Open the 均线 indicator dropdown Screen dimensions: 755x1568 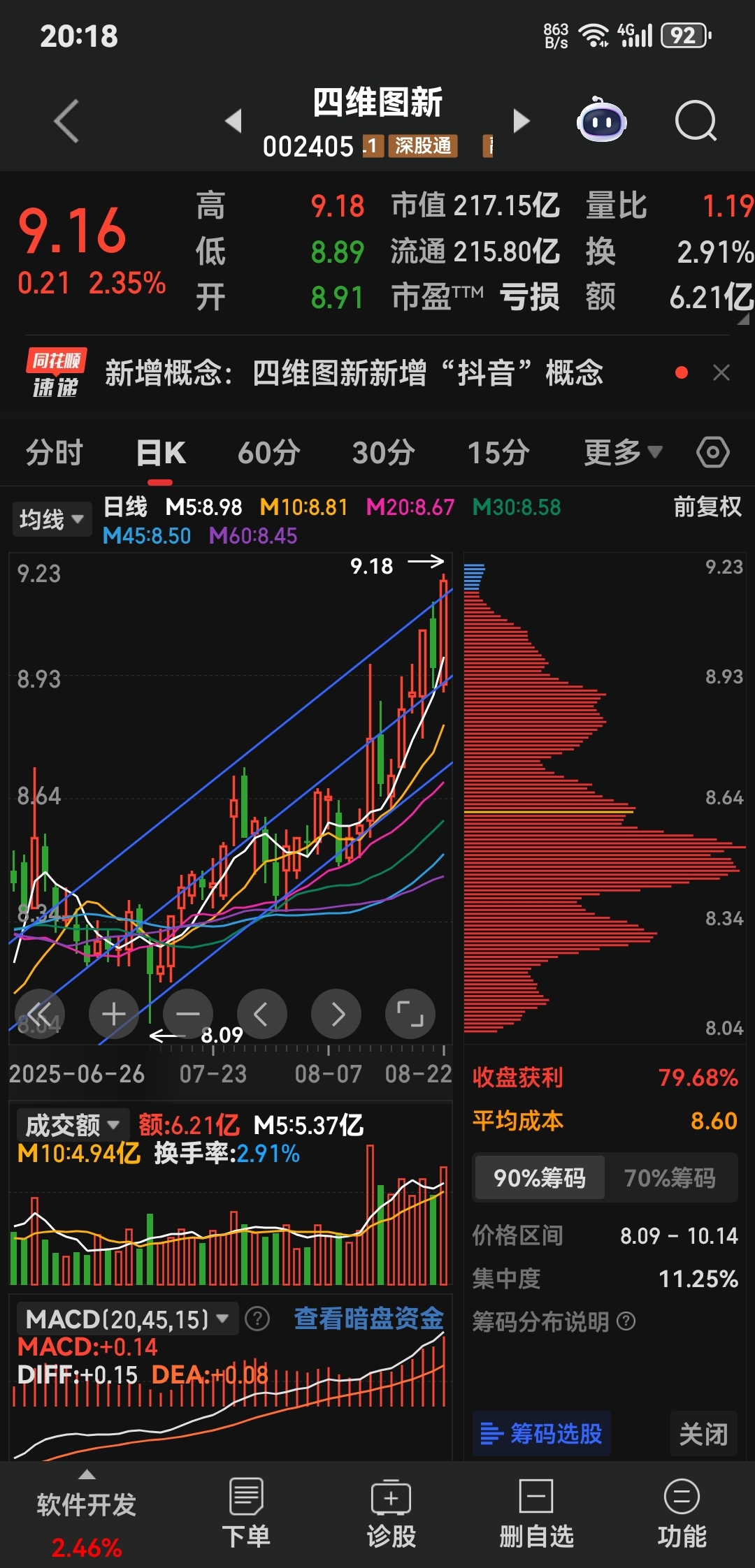tap(52, 519)
